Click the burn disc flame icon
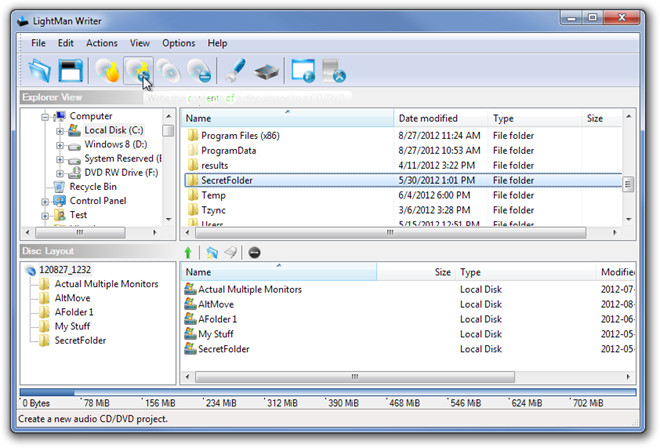660x448 pixels. (107, 71)
